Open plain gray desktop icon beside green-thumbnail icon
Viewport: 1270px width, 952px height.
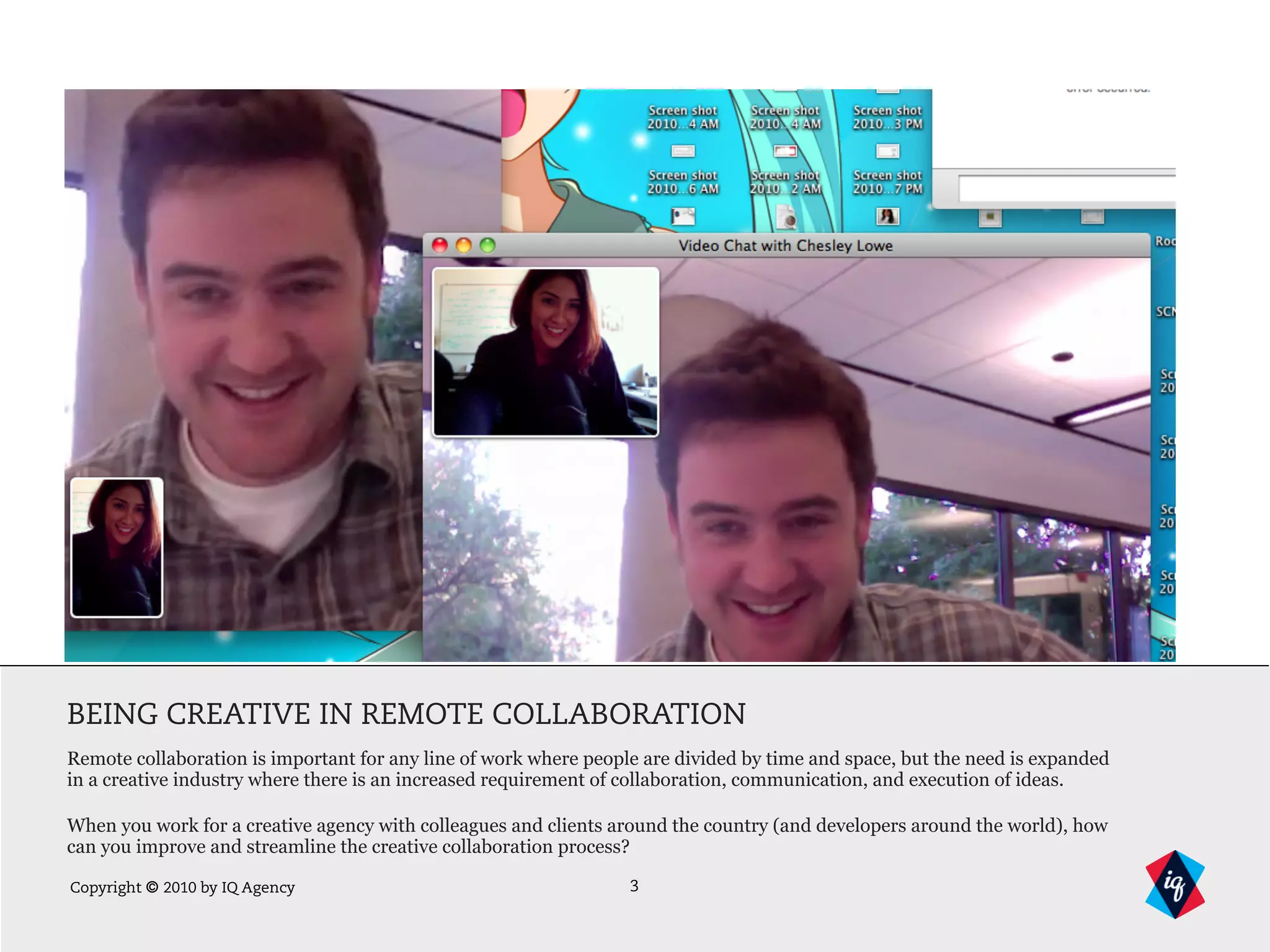click(1093, 216)
